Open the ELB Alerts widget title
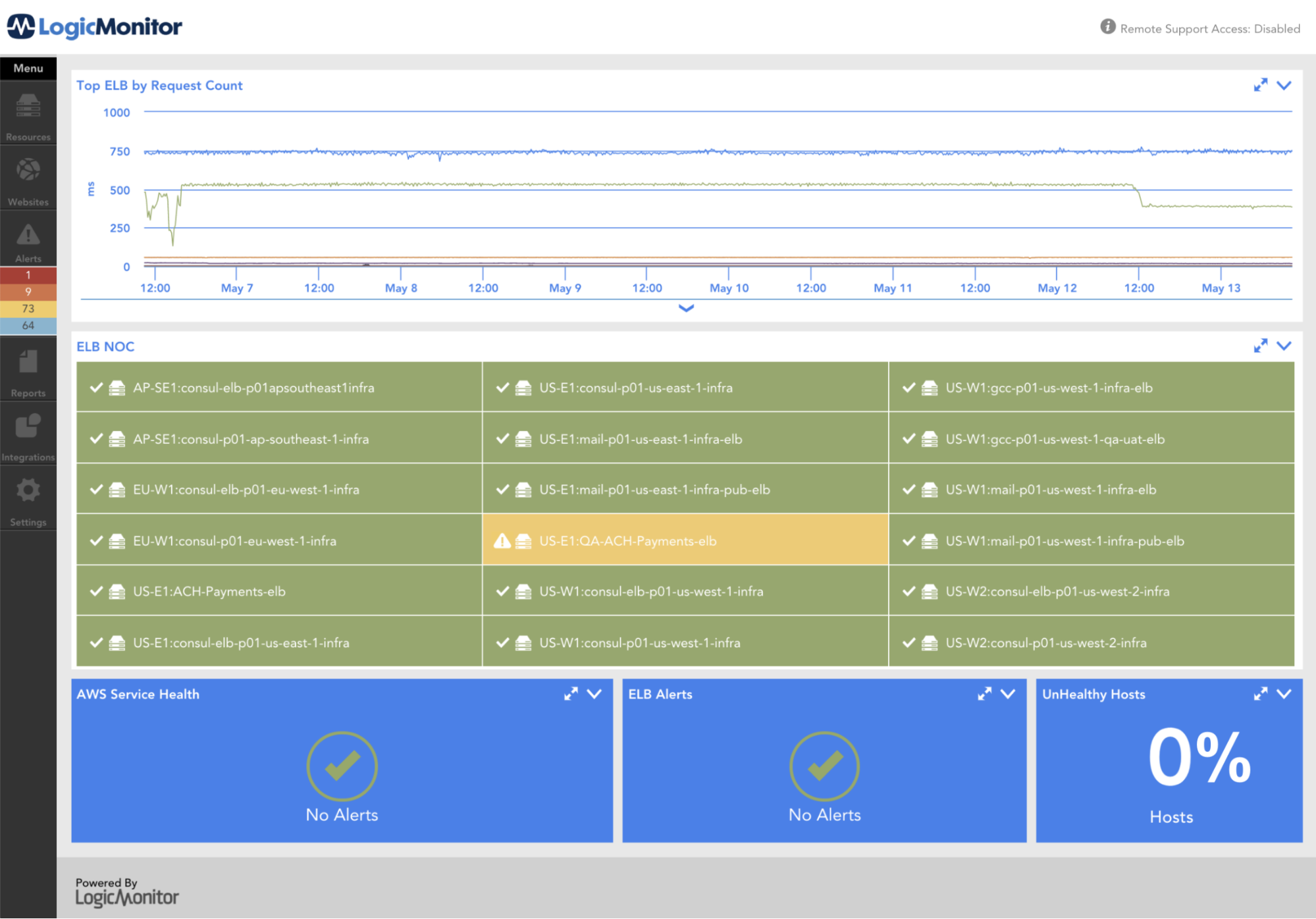1316x919 pixels. point(660,694)
